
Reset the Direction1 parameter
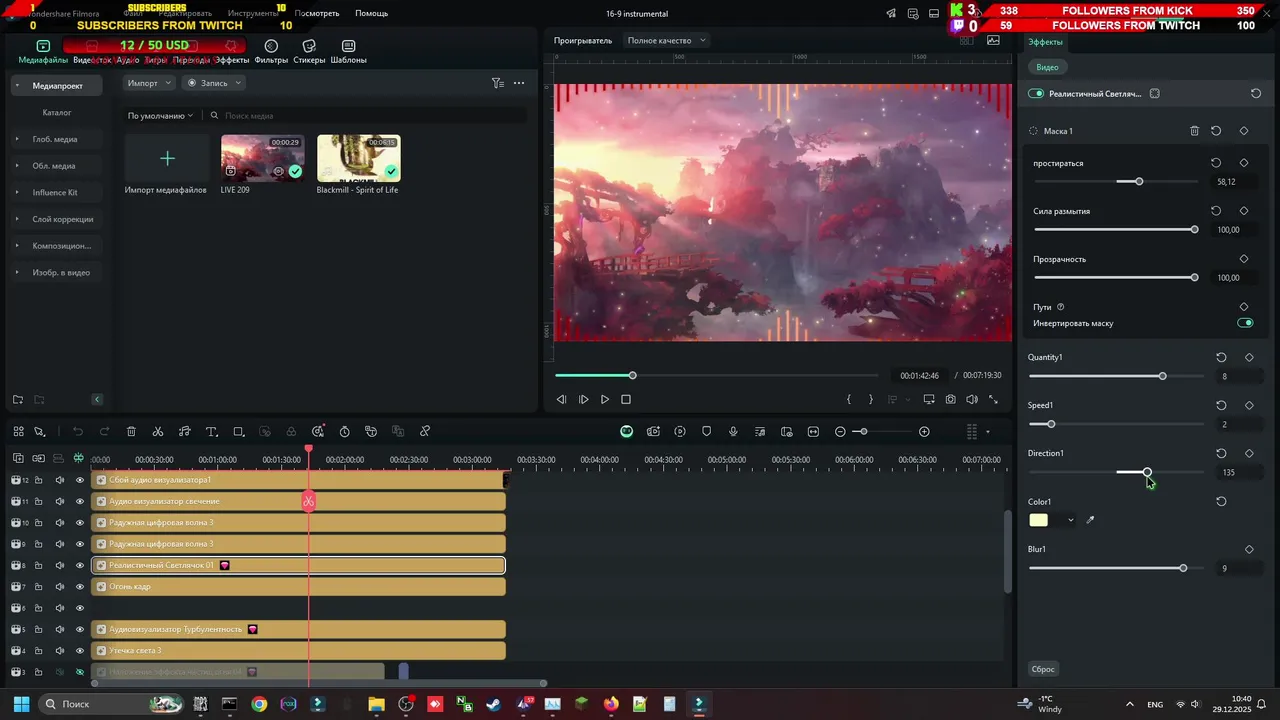(x=1221, y=453)
